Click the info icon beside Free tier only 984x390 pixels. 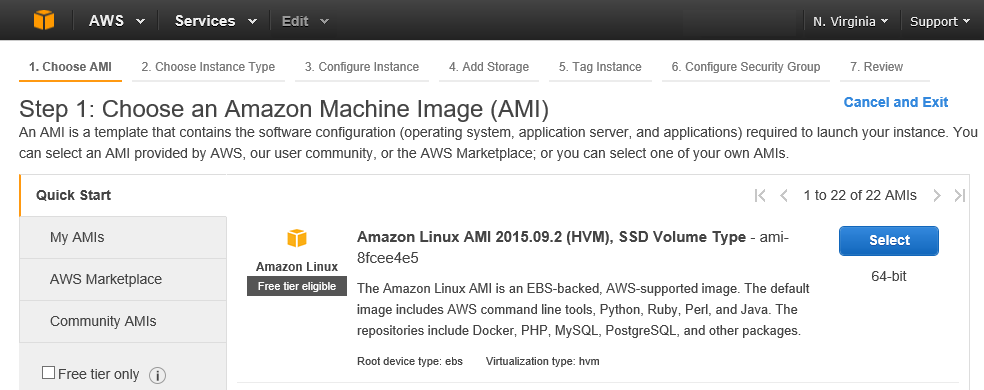click(157, 376)
